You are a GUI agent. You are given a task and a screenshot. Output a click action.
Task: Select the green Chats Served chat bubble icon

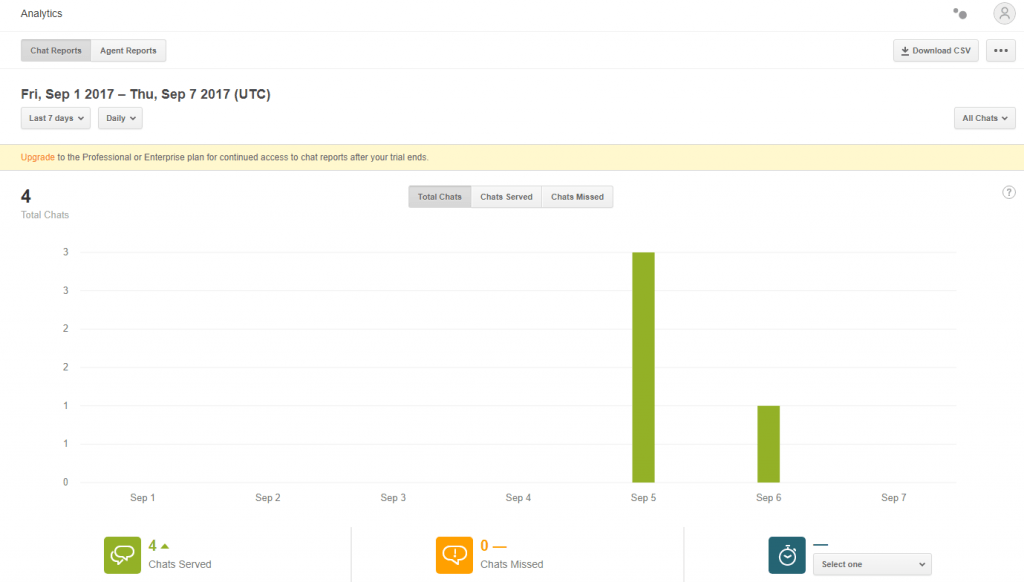[121, 554]
